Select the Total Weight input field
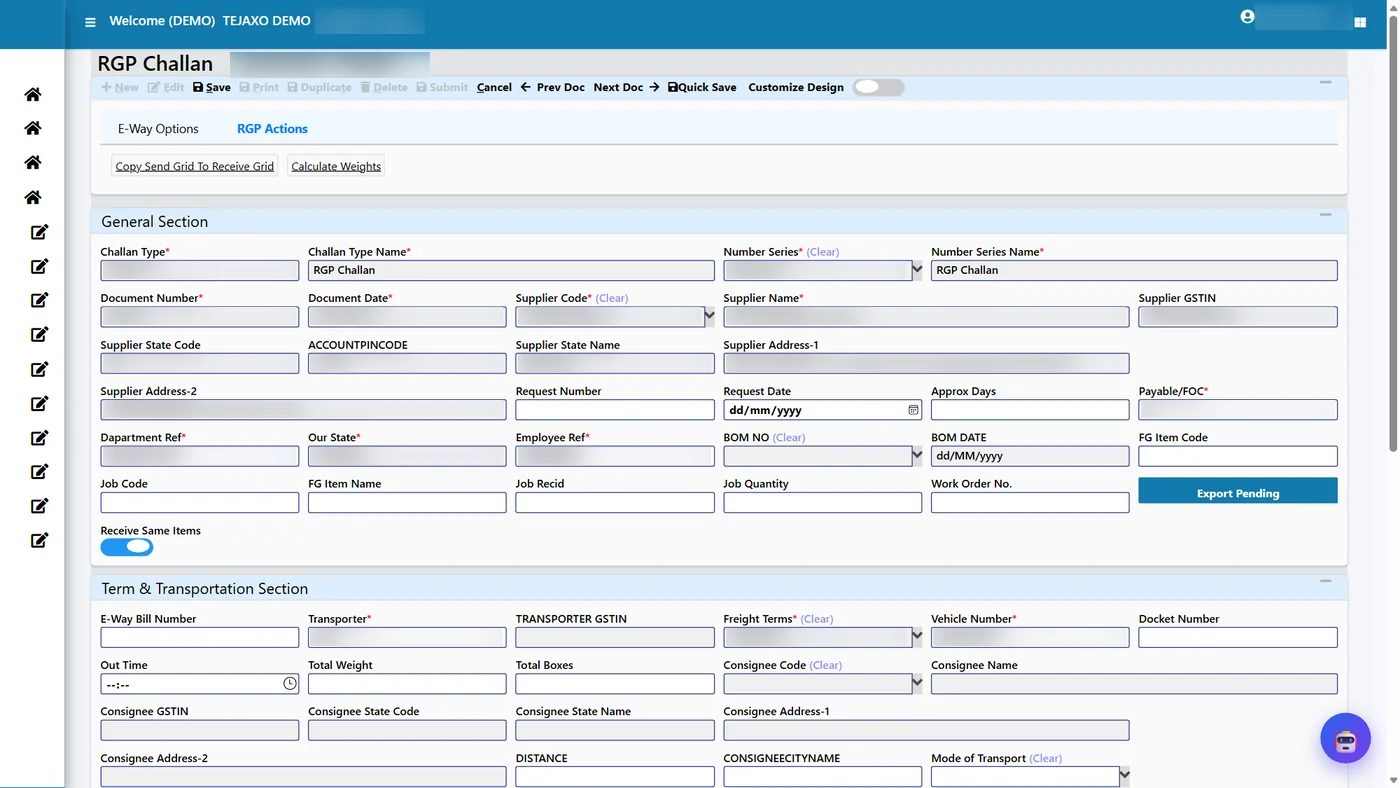The height and width of the screenshot is (788, 1400). click(407, 684)
